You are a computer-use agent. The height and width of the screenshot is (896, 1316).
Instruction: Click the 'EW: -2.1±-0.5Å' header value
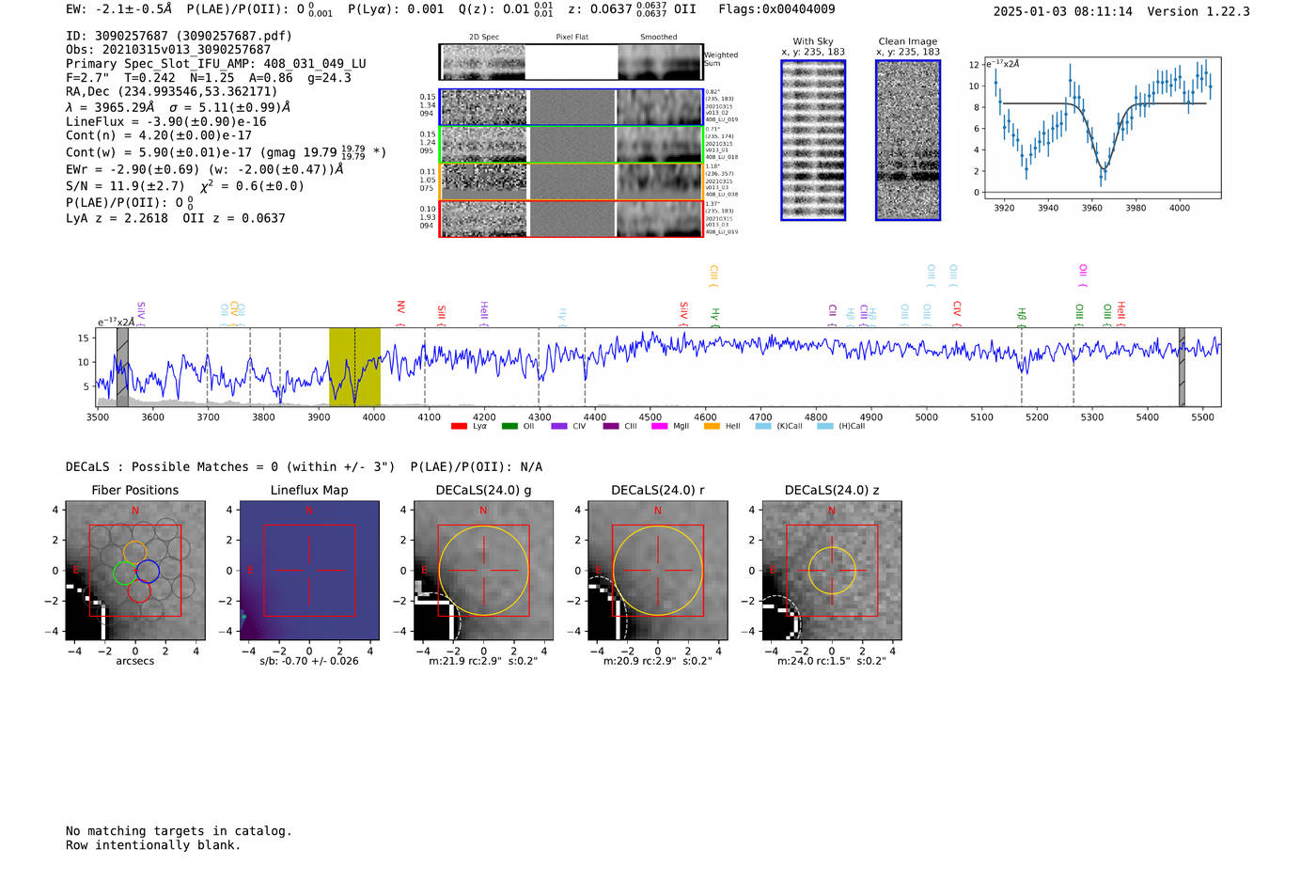click(119, 9)
